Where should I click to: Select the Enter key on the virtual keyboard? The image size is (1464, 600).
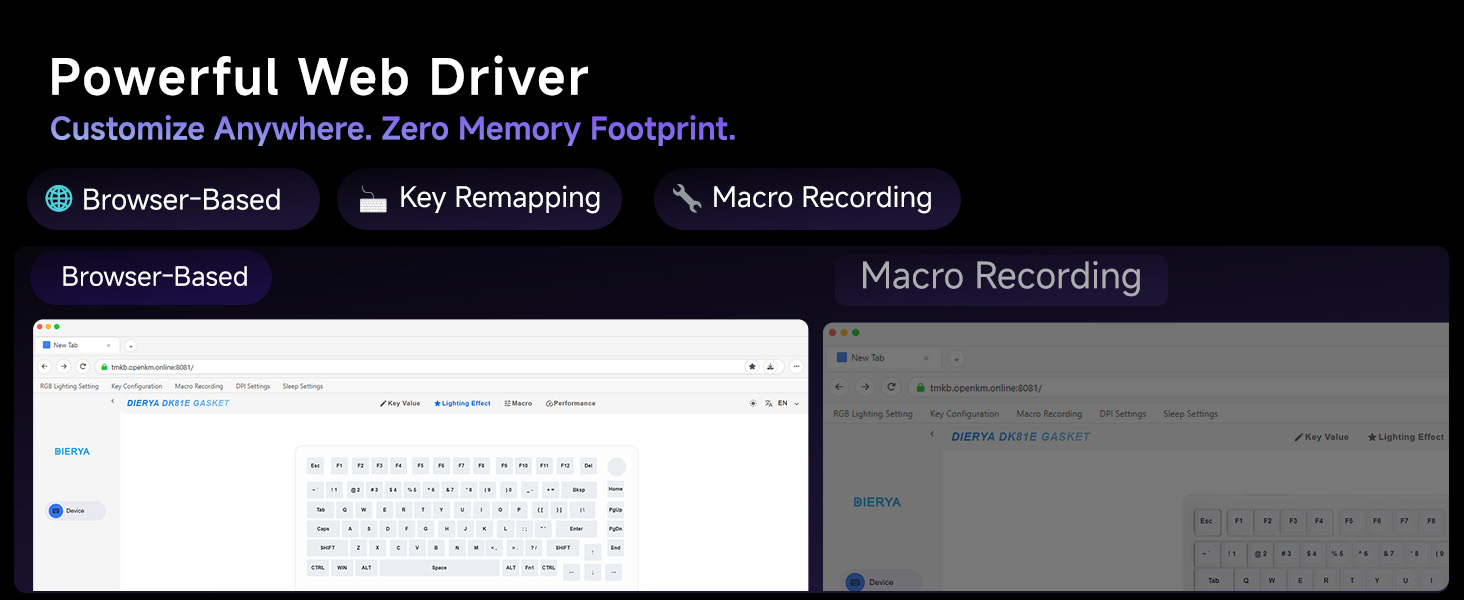pyautogui.click(x=576, y=529)
